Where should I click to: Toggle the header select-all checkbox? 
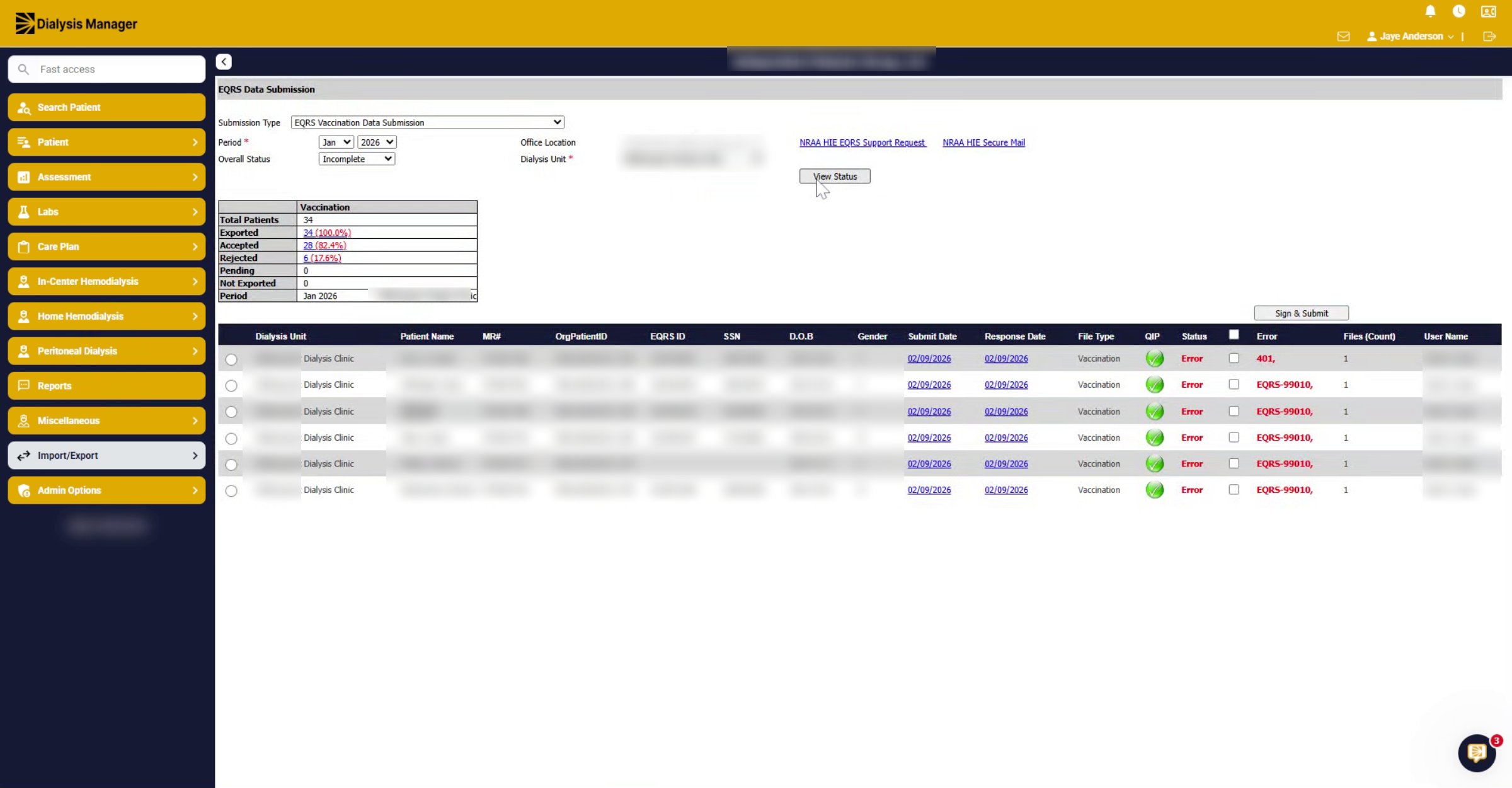[x=1234, y=335]
